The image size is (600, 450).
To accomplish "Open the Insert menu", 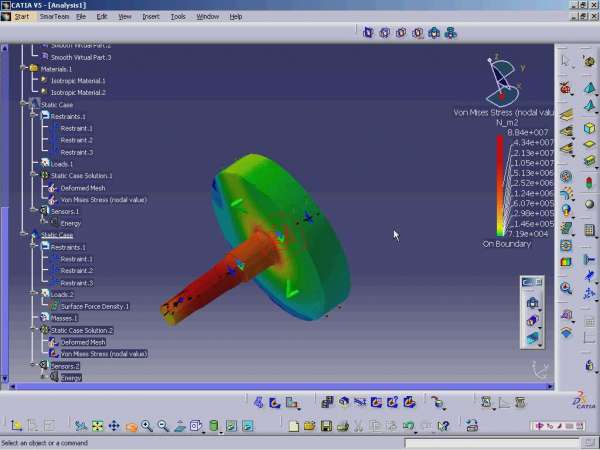I will point(151,16).
